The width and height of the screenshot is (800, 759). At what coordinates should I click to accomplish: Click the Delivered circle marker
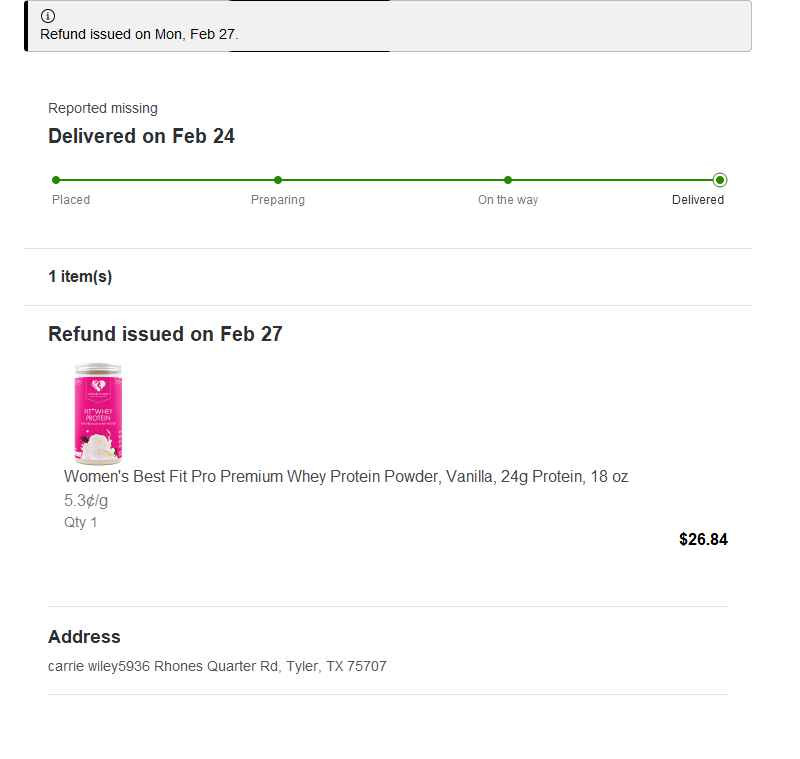point(720,180)
